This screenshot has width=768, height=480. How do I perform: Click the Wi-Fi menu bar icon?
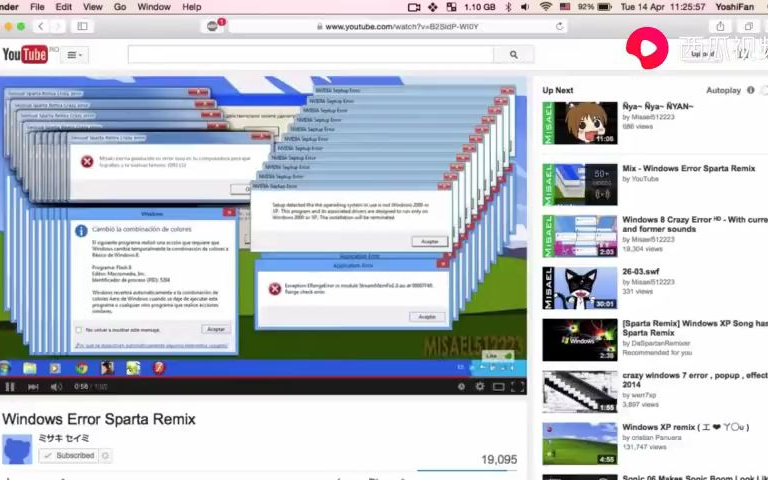click(546, 7)
